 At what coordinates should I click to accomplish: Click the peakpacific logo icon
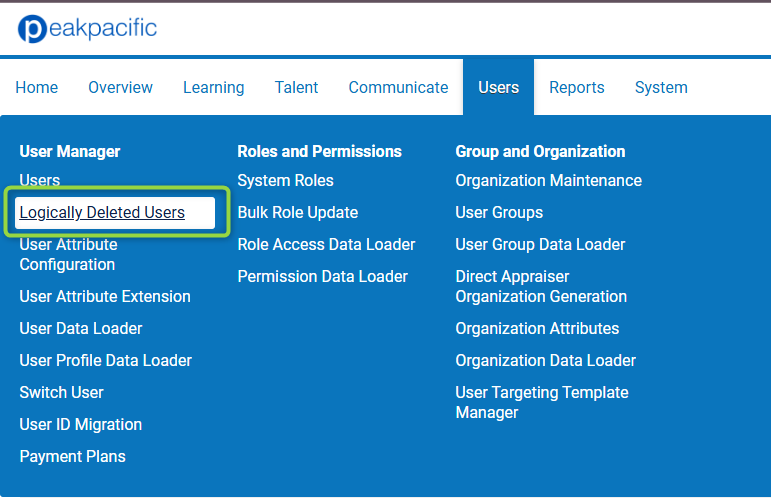coord(32,29)
